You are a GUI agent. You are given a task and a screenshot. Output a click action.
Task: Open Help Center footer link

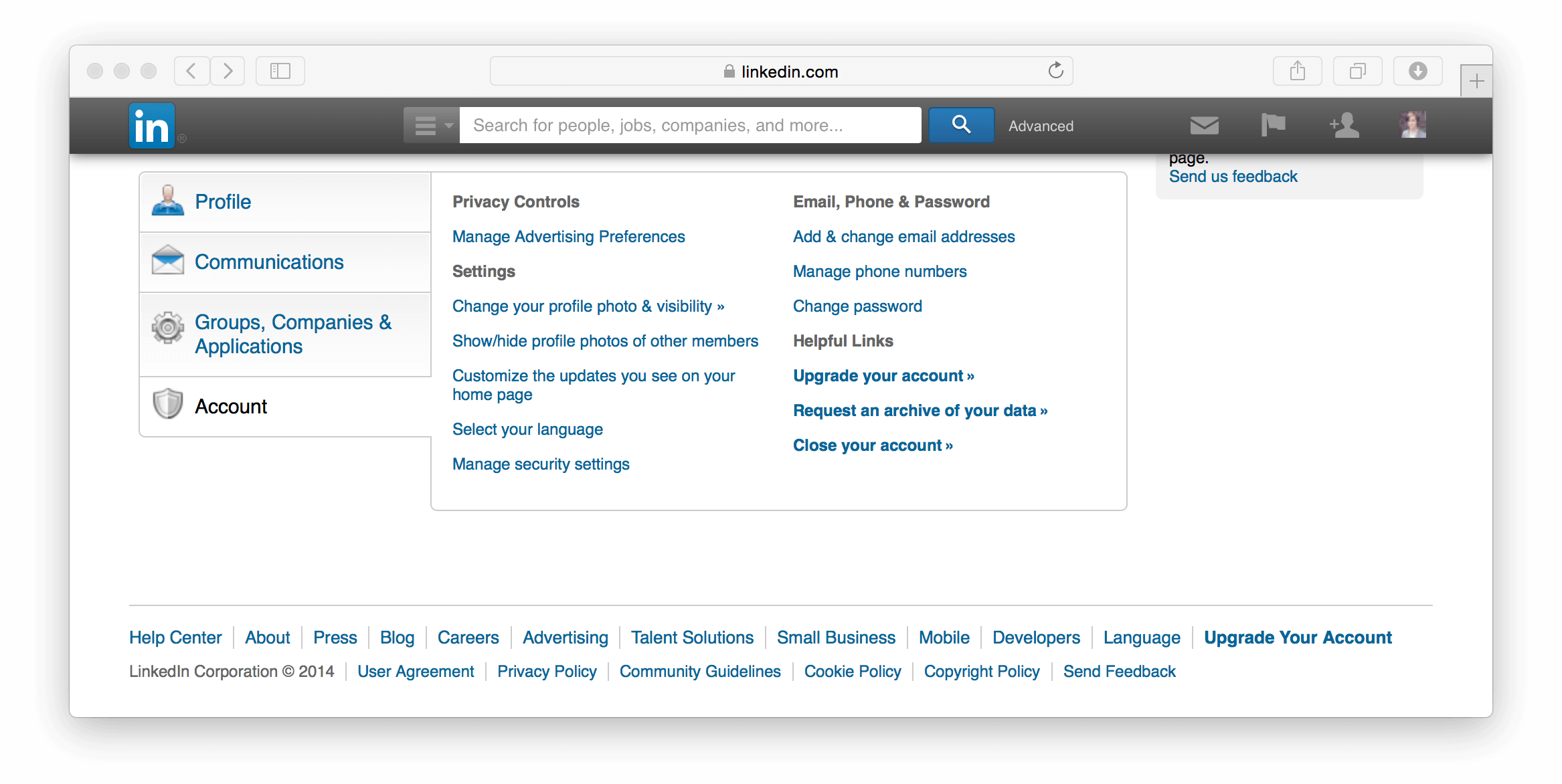coord(175,638)
